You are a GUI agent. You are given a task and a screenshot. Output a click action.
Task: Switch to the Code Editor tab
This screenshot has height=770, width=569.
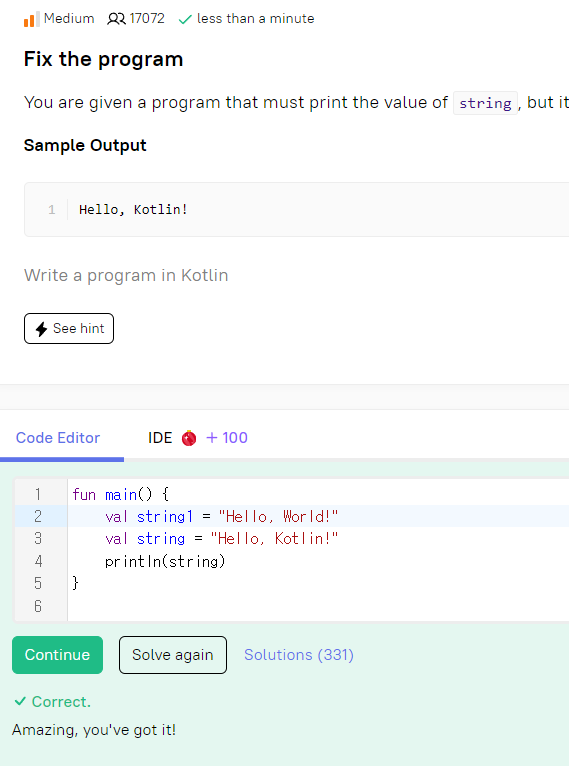58,438
